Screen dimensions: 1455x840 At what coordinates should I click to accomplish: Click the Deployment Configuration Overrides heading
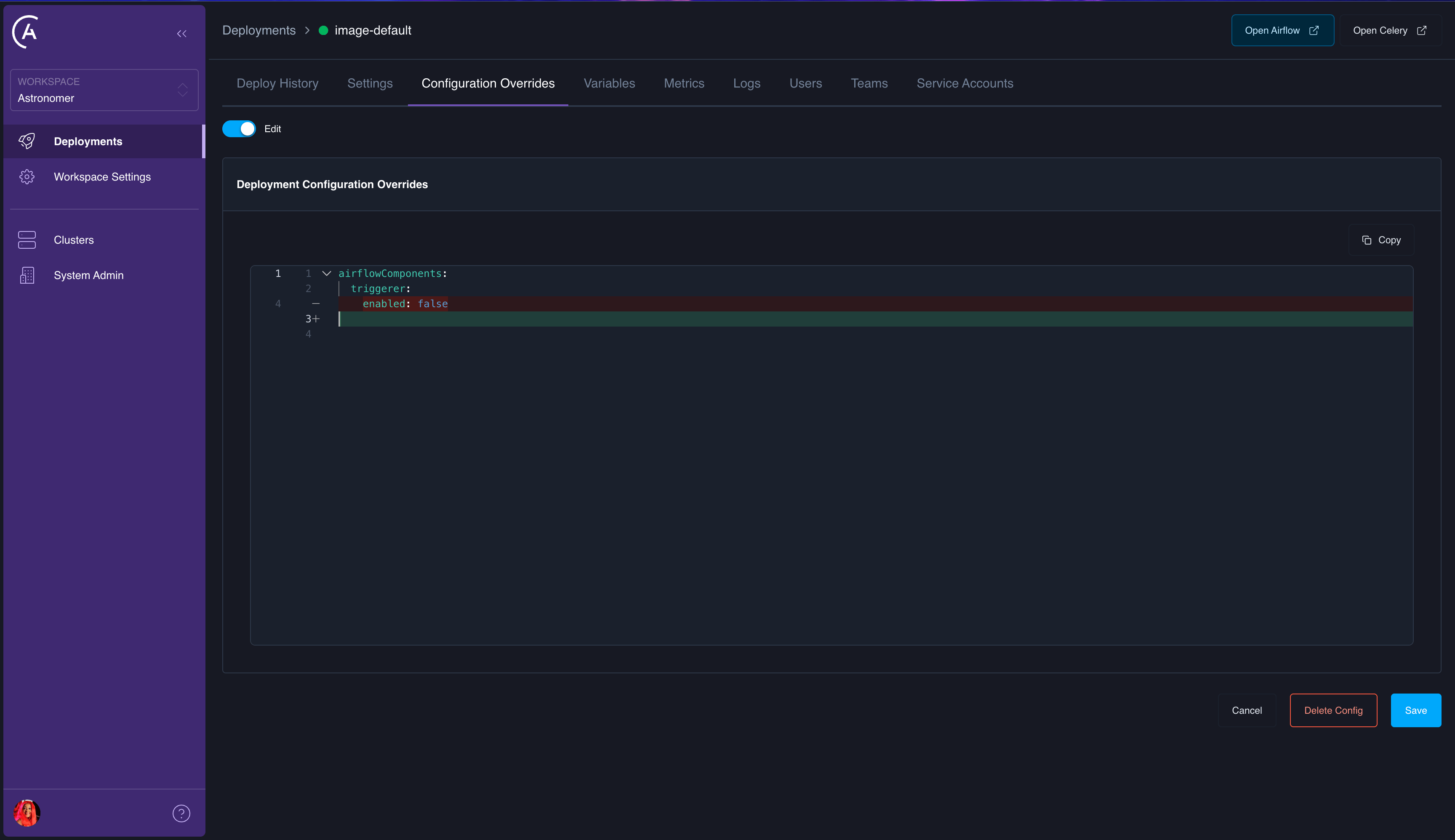333,185
